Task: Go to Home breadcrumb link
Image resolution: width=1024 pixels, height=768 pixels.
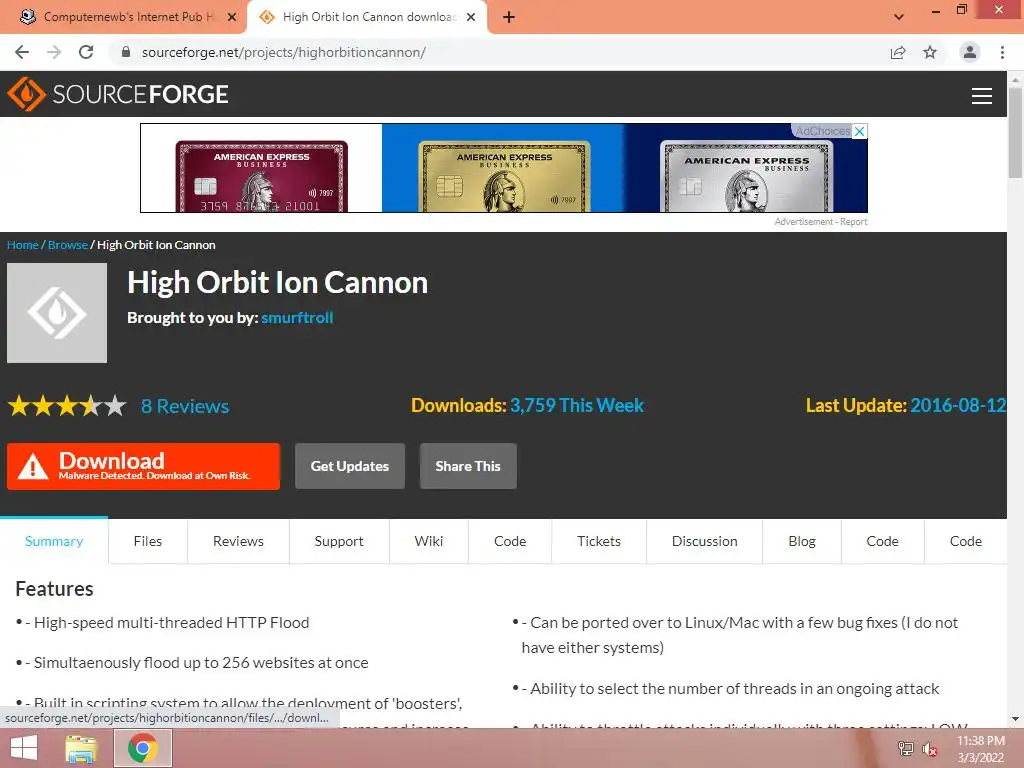Action: coord(23,245)
